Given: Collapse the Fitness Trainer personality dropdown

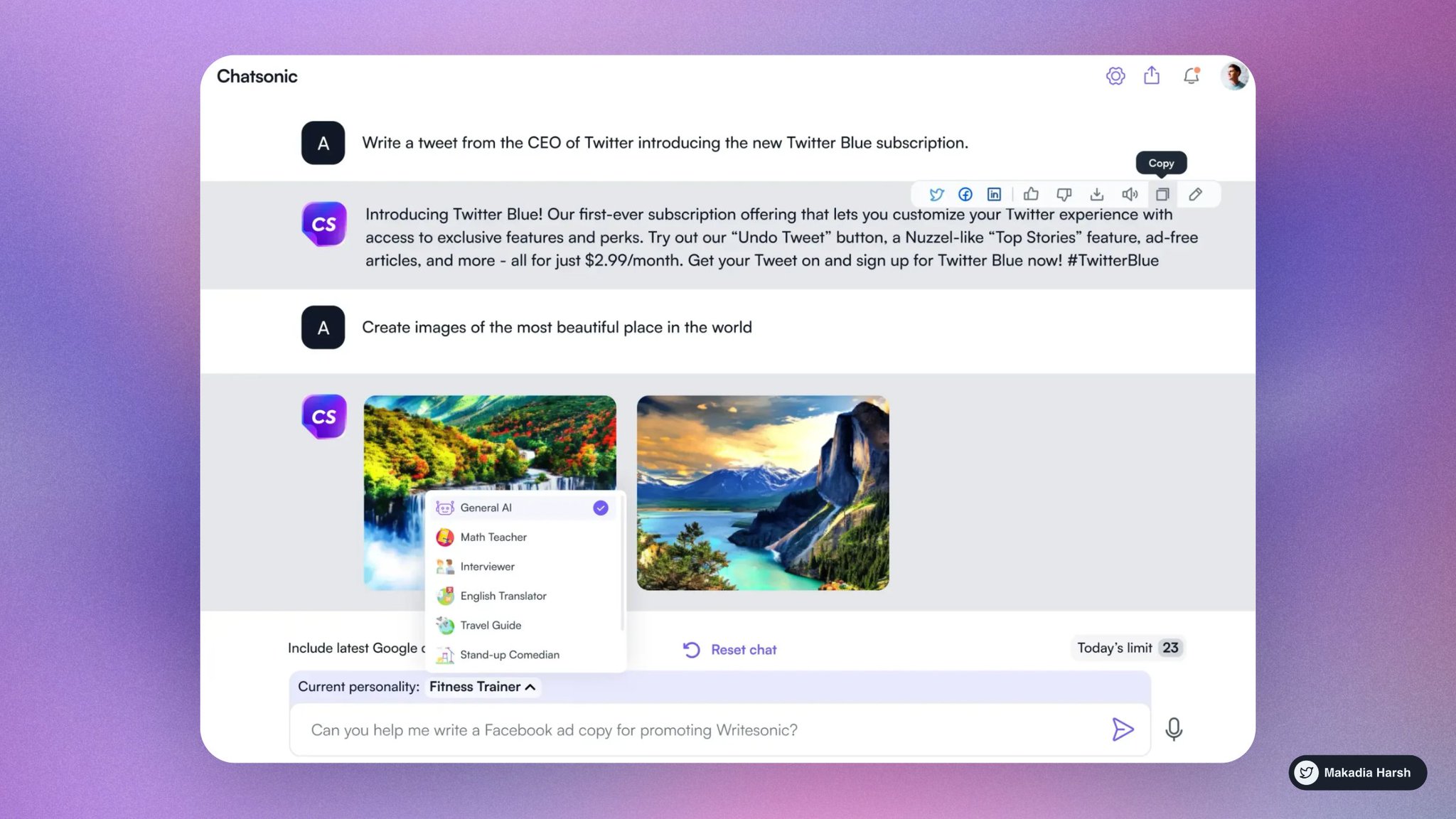Looking at the screenshot, I should (483, 687).
